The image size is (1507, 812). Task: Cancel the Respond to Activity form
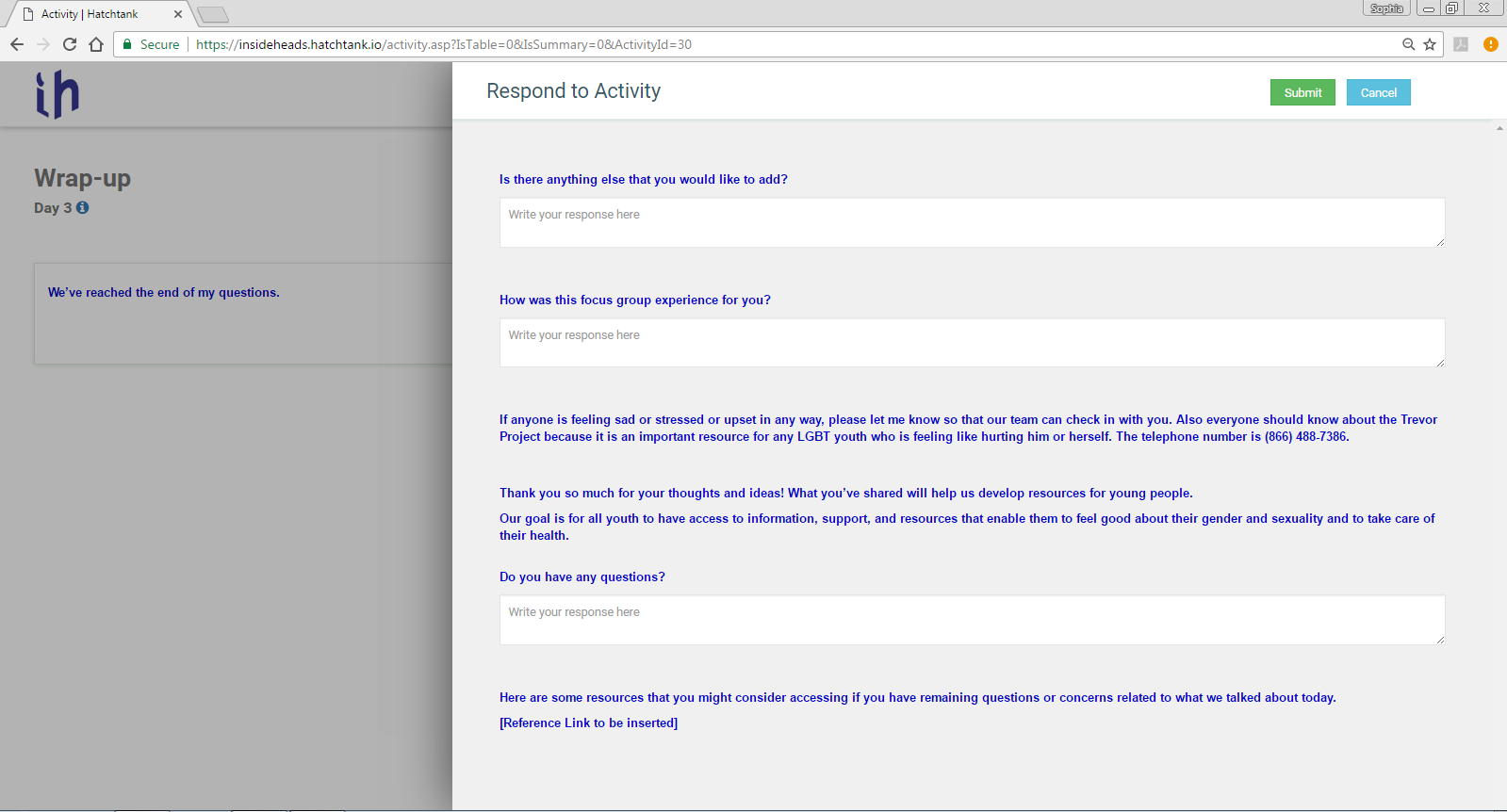click(1378, 92)
